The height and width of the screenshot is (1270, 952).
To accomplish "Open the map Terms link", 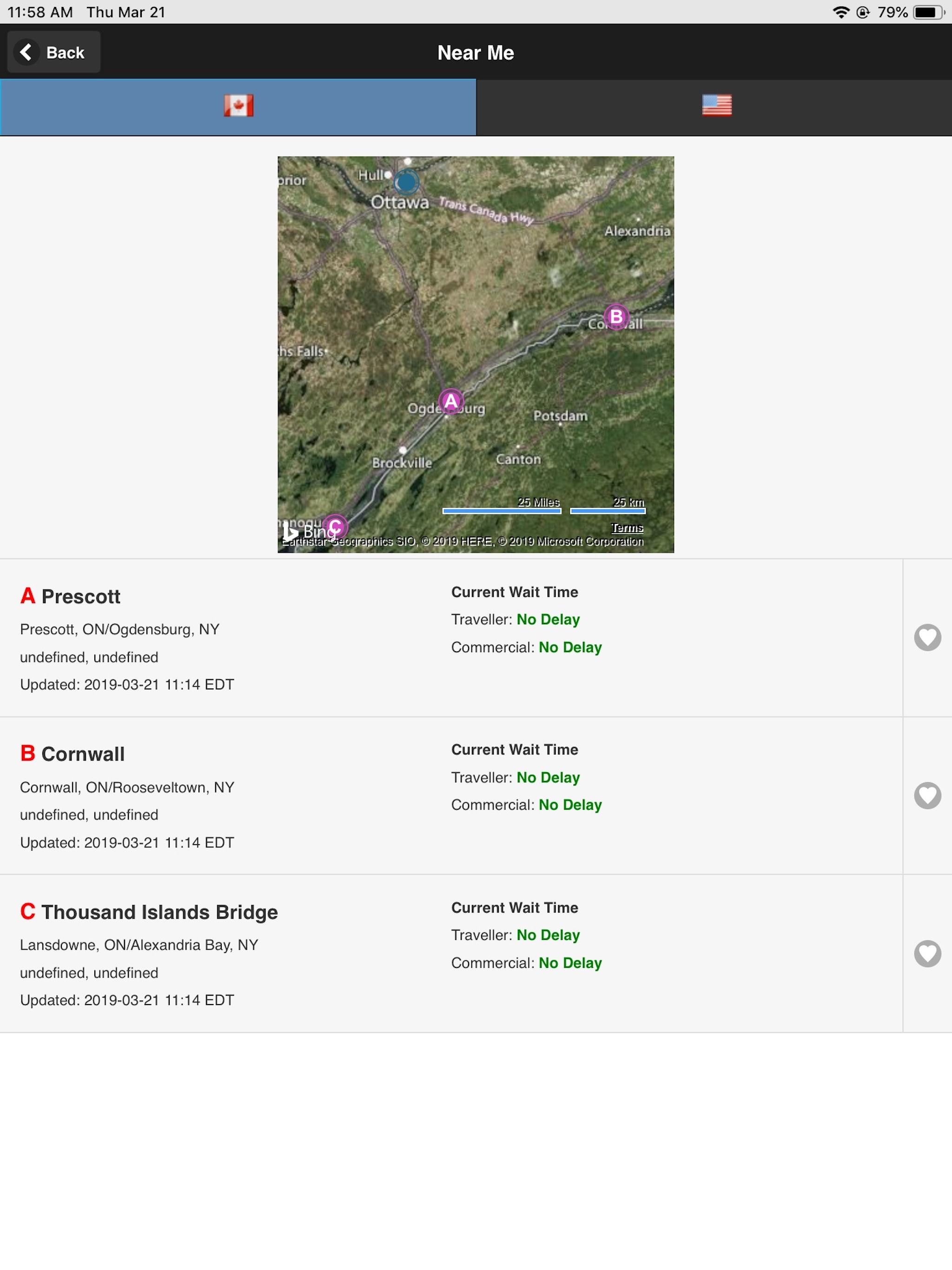I will click(x=627, y=528).
